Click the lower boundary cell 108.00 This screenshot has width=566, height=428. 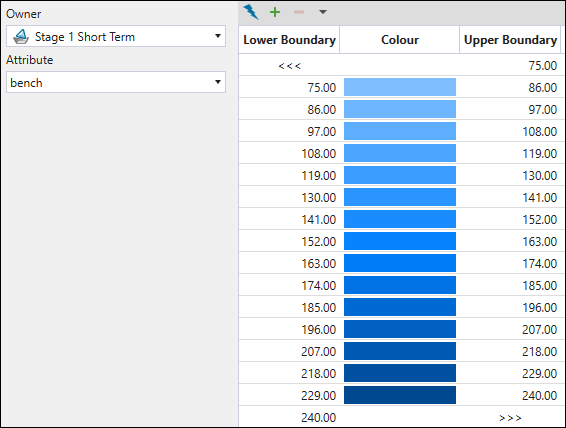click(x=289, y=153)
